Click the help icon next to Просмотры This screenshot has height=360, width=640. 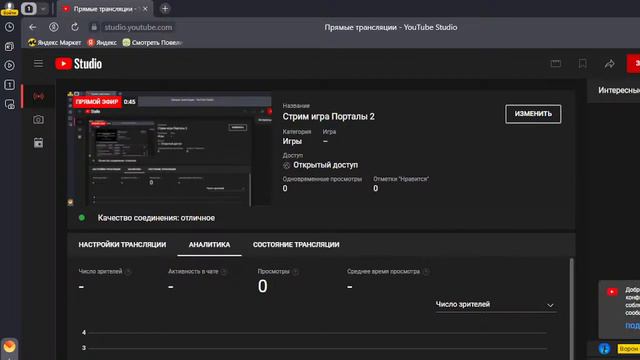(x=296, y=272)
